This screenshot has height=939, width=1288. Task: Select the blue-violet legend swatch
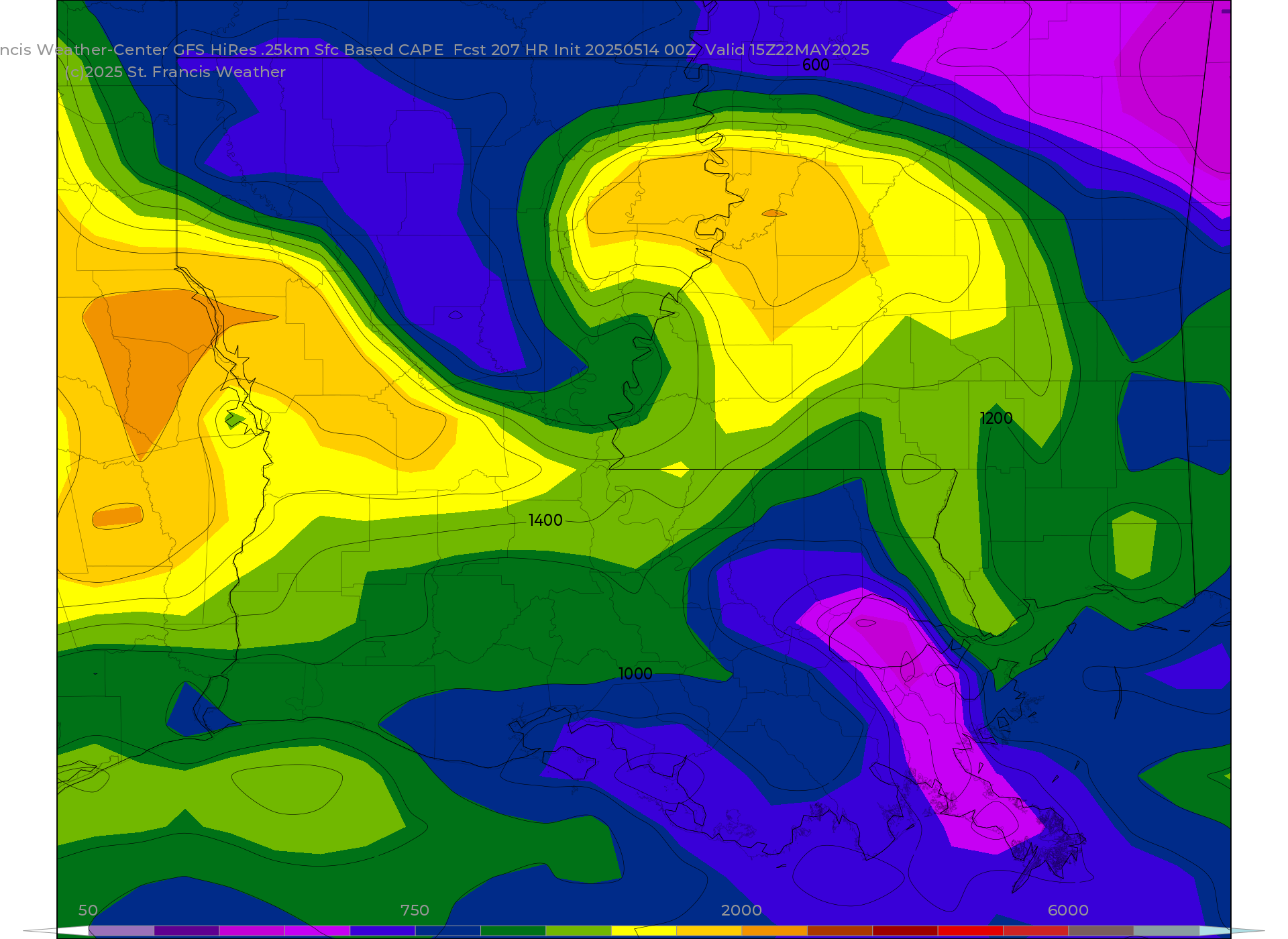pyautogui.click(x=382, y=930)
